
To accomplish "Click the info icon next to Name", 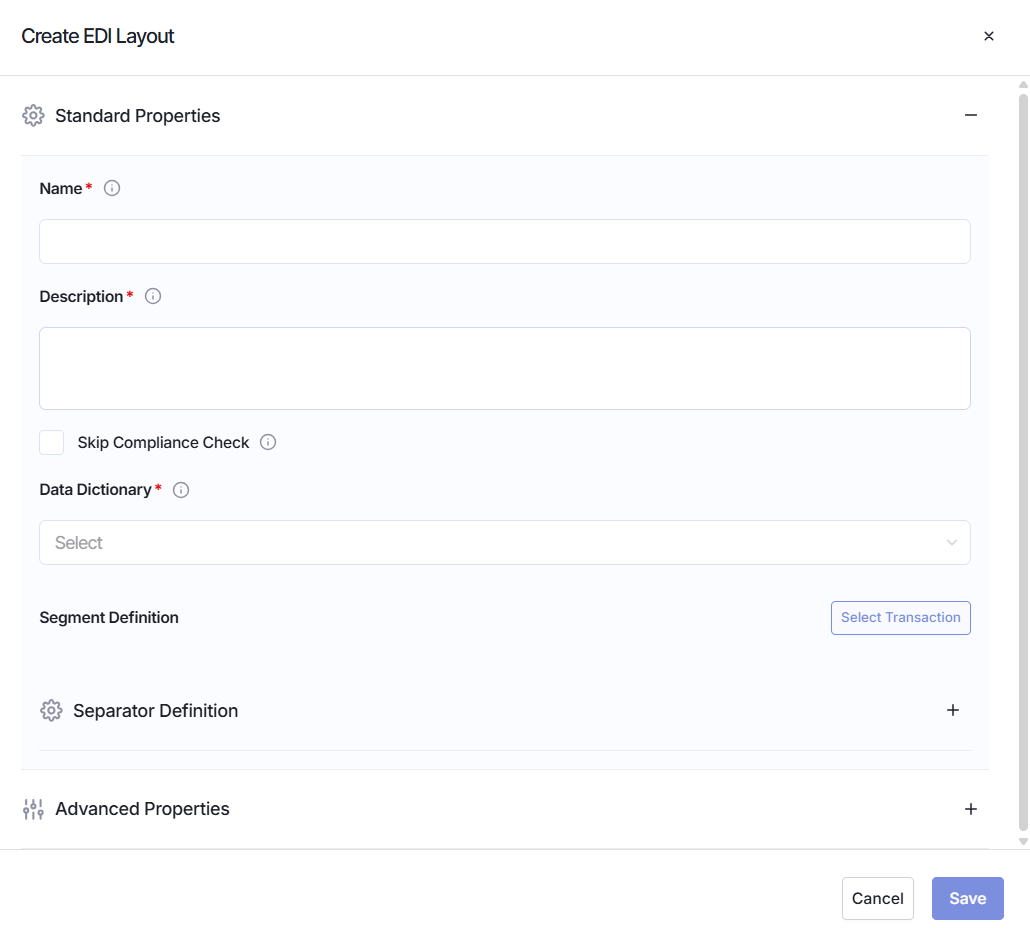I will click(112, 189).
